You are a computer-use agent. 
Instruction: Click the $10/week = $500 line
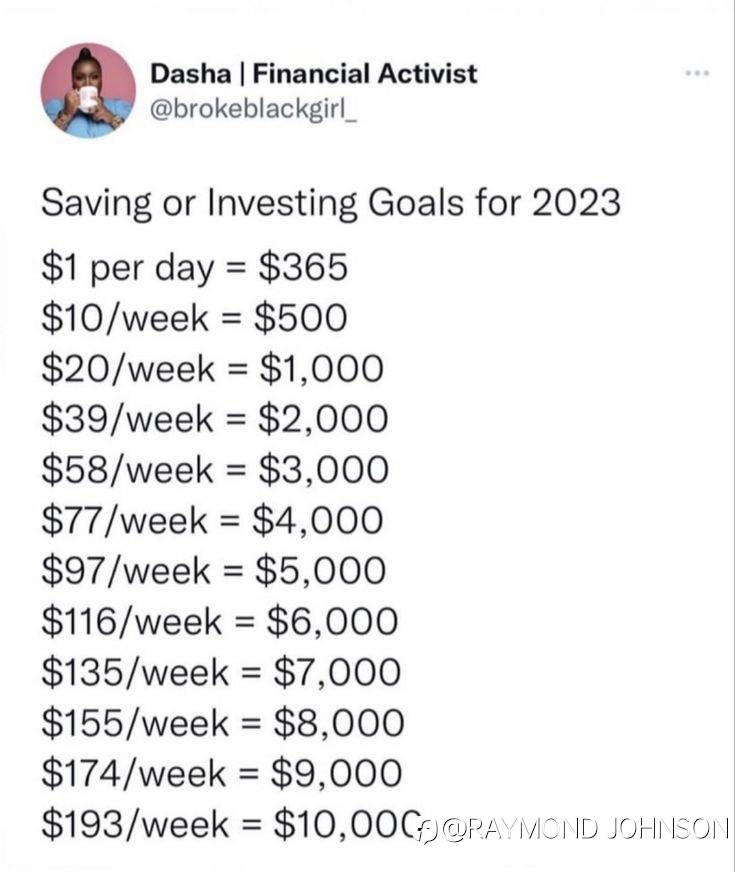point(195,318)
